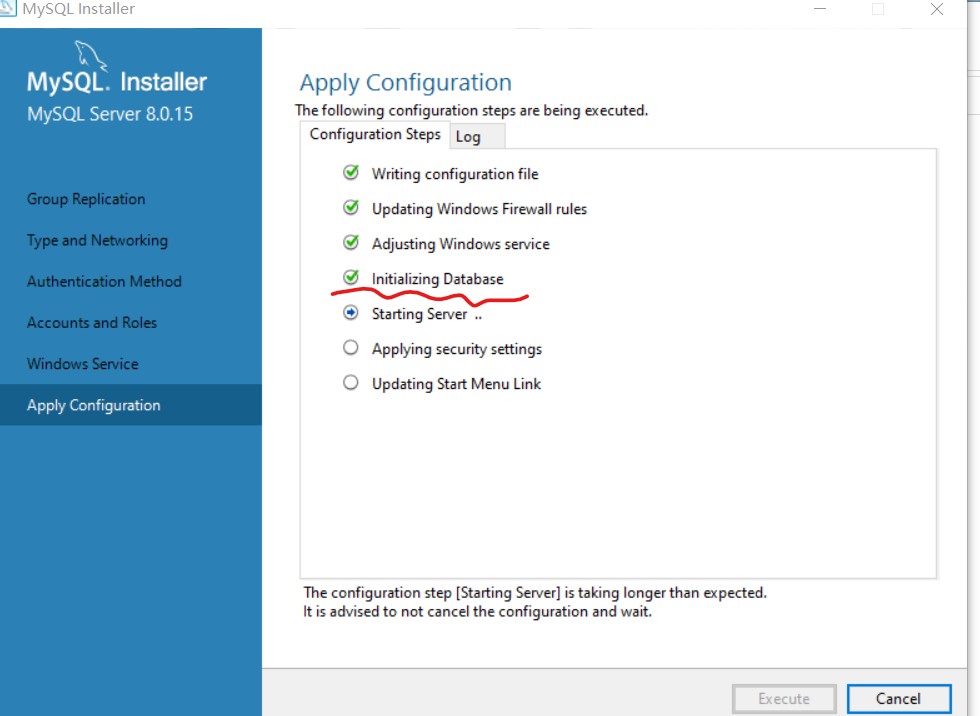Click the green check beside Adjusting Windows service
980x716 pixels.
click(351, 242)
